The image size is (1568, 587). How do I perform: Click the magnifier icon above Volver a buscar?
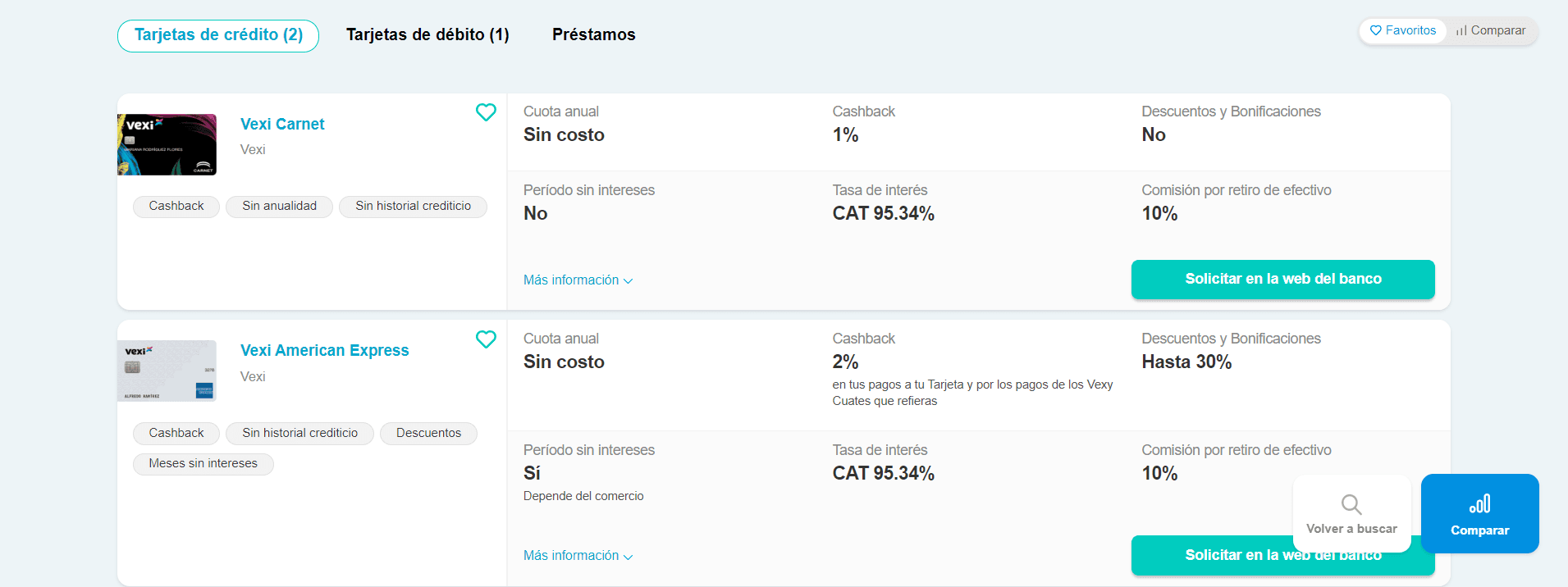click(1351, 504)
